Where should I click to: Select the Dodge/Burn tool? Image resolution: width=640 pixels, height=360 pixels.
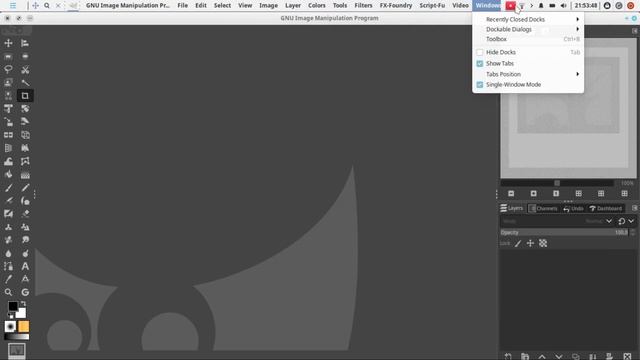tap(25, 253)
